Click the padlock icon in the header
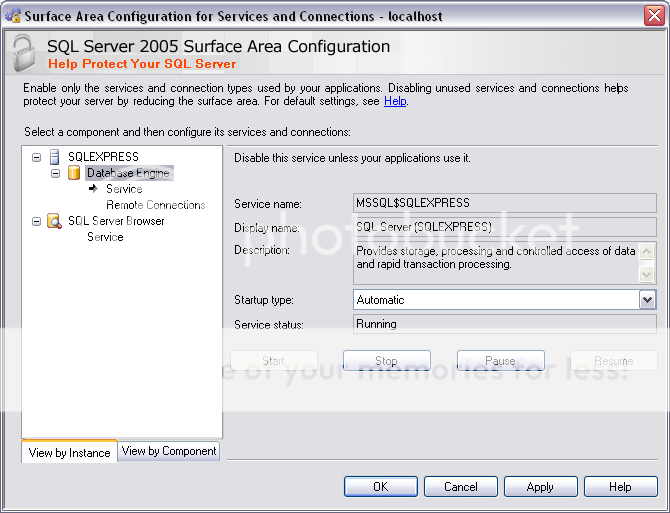Image resolution: width=670 pixels, height=513 pixels. [24, 53]
